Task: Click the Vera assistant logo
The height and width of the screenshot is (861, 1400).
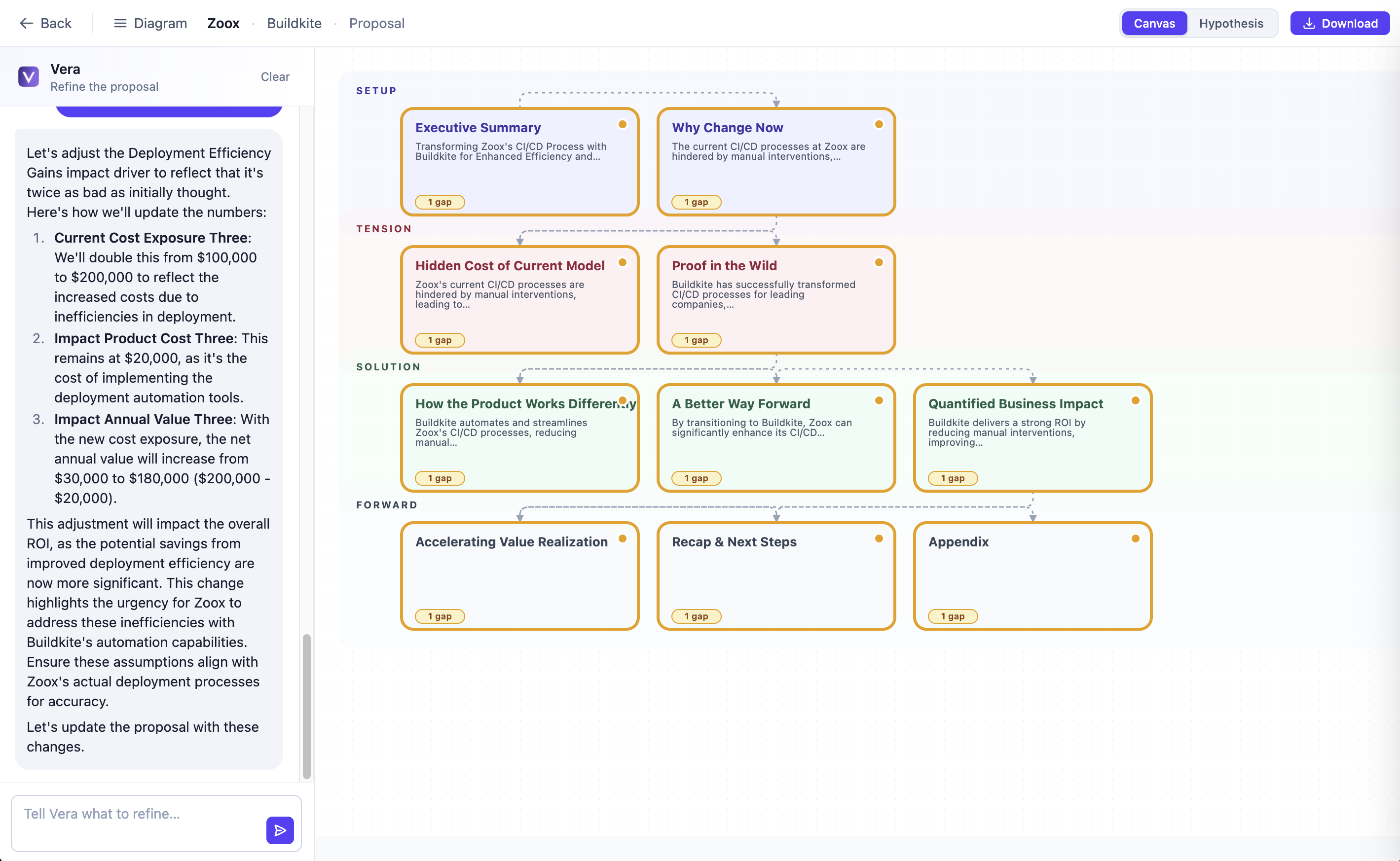Action: click(29, 76)
